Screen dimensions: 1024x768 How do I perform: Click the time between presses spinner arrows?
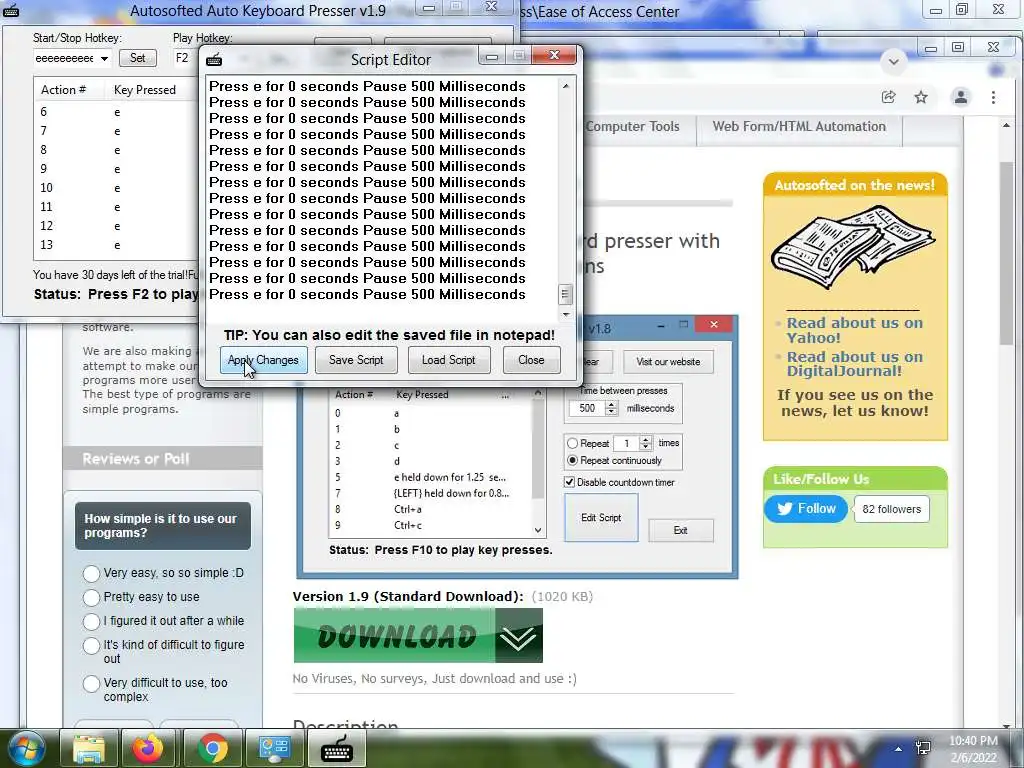click(x=611, y=408)
